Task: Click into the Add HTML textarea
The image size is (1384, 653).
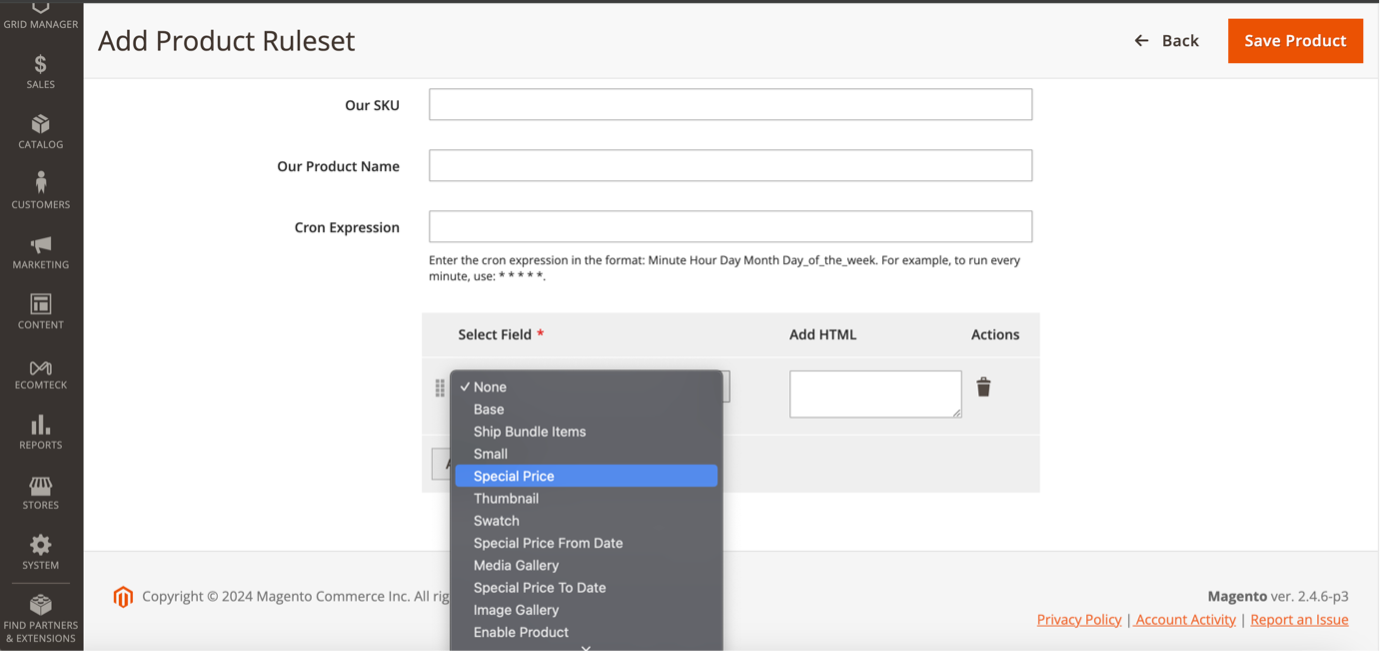Action: click(875, 394)
